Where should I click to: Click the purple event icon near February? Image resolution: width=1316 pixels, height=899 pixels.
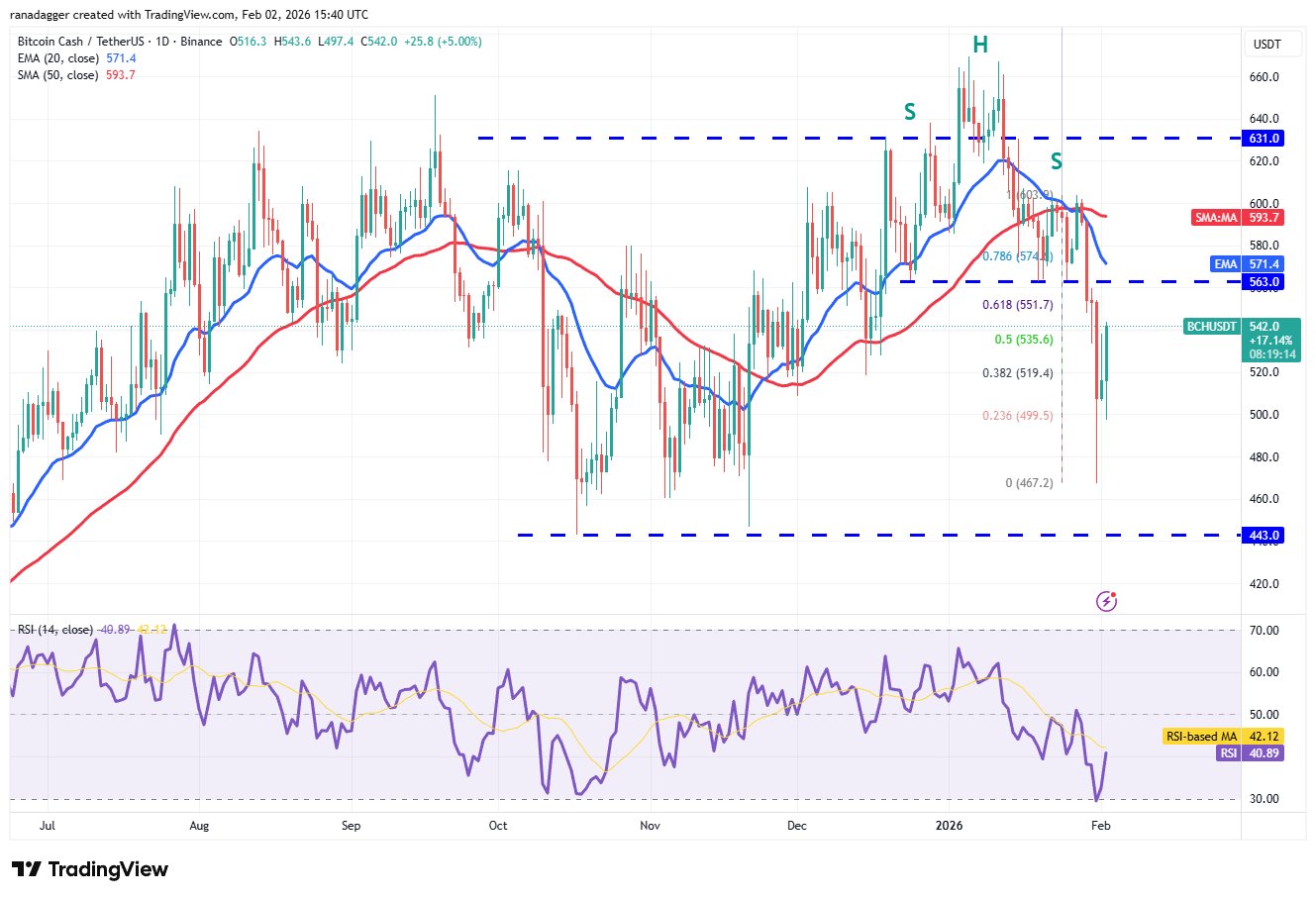1107,601
